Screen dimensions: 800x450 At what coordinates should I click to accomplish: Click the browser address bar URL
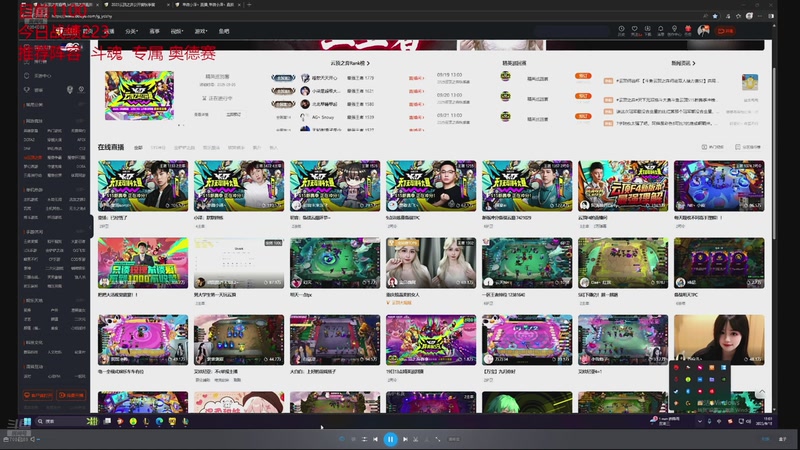point(82,16)
